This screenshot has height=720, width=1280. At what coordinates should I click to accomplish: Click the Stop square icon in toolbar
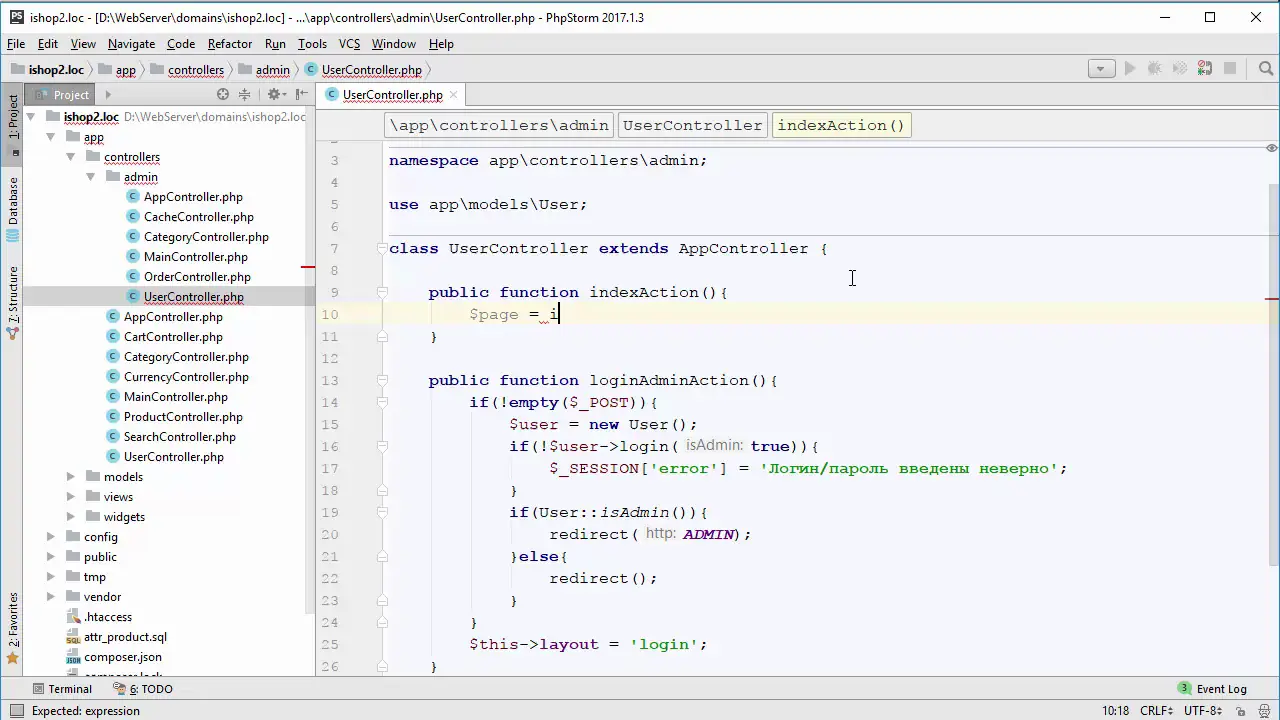coord(1230,69)
